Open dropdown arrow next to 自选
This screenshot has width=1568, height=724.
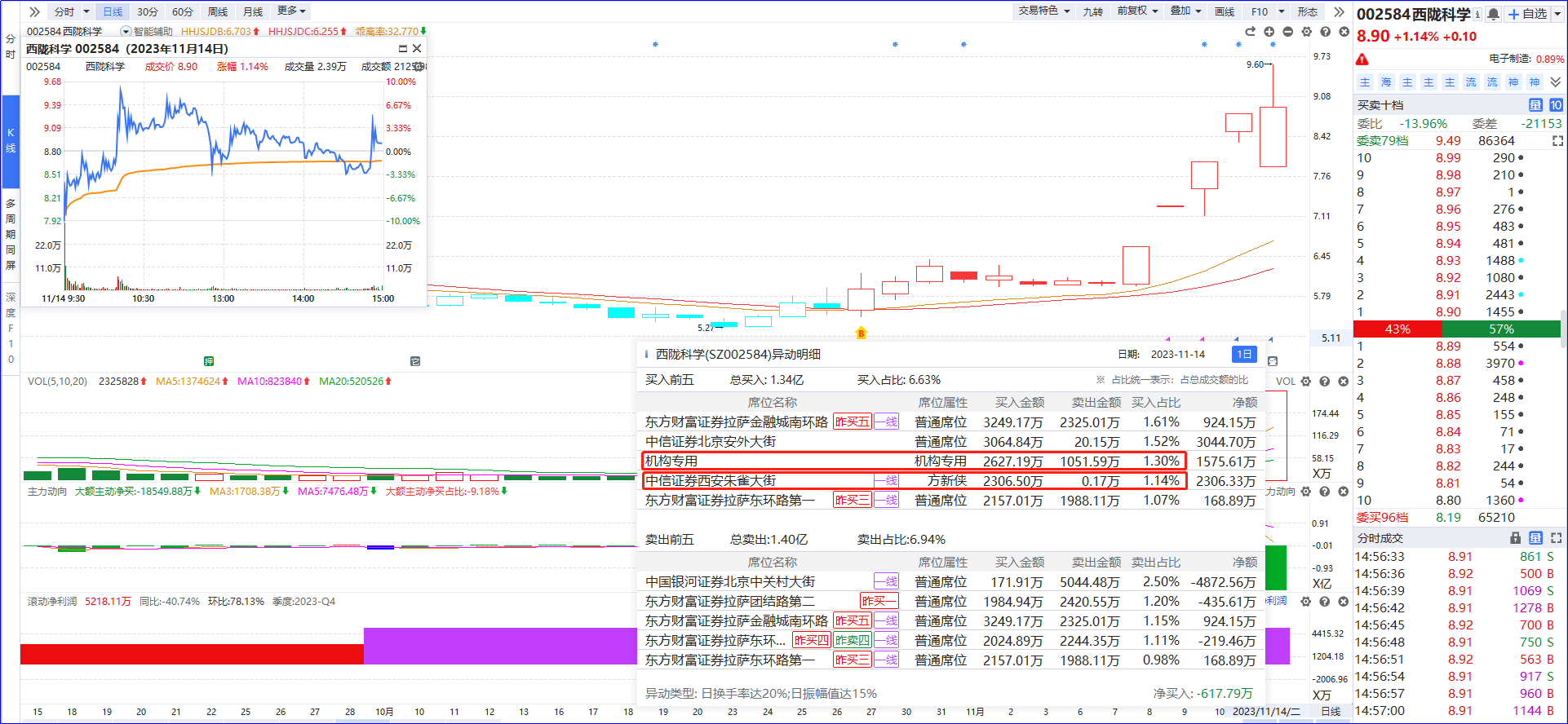[x=1557, y=14]
